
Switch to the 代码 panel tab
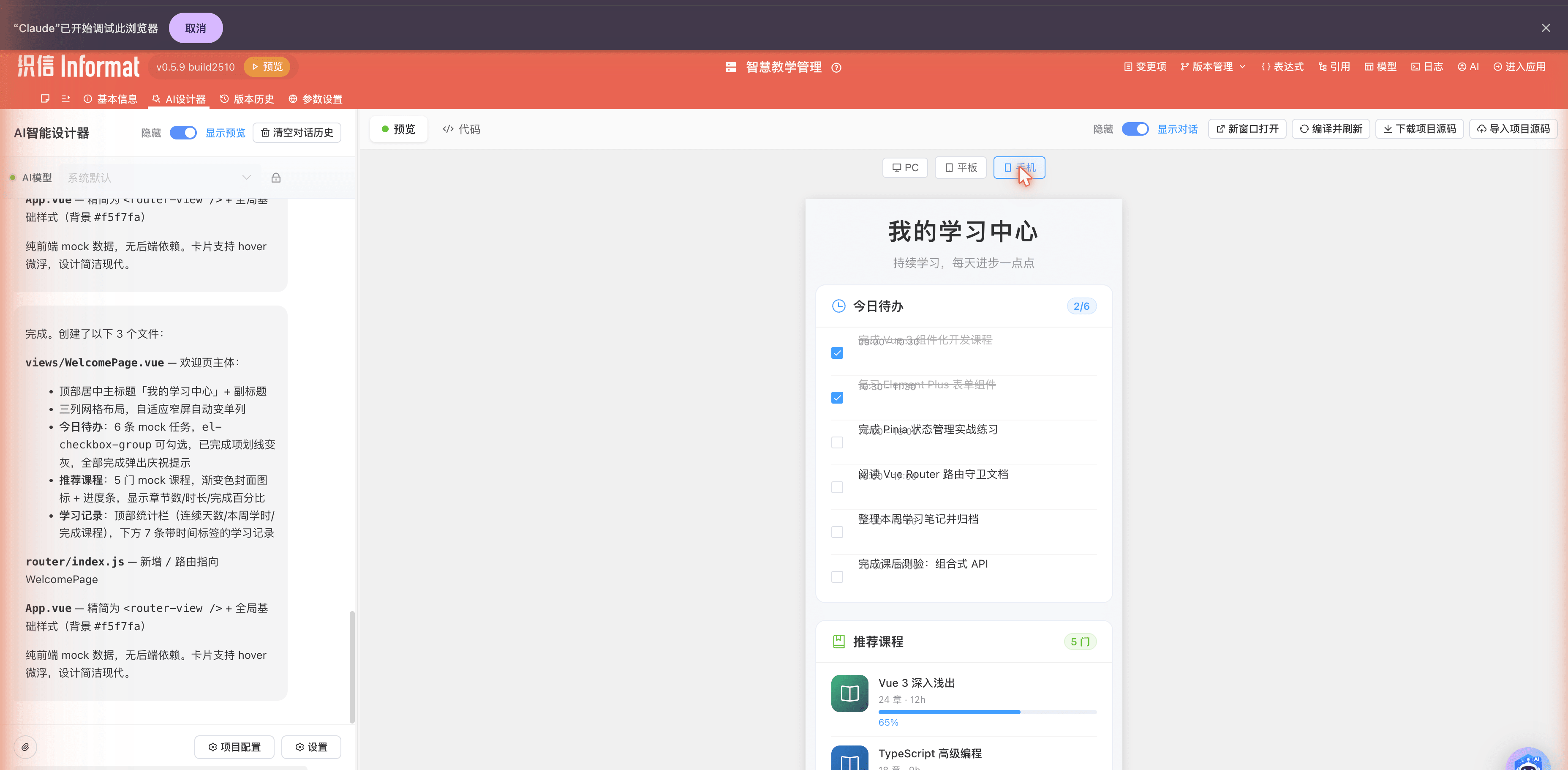coord(461,129)
